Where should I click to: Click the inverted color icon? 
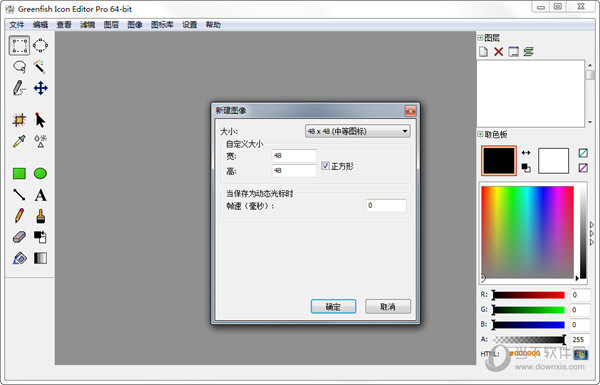point(583,168)
